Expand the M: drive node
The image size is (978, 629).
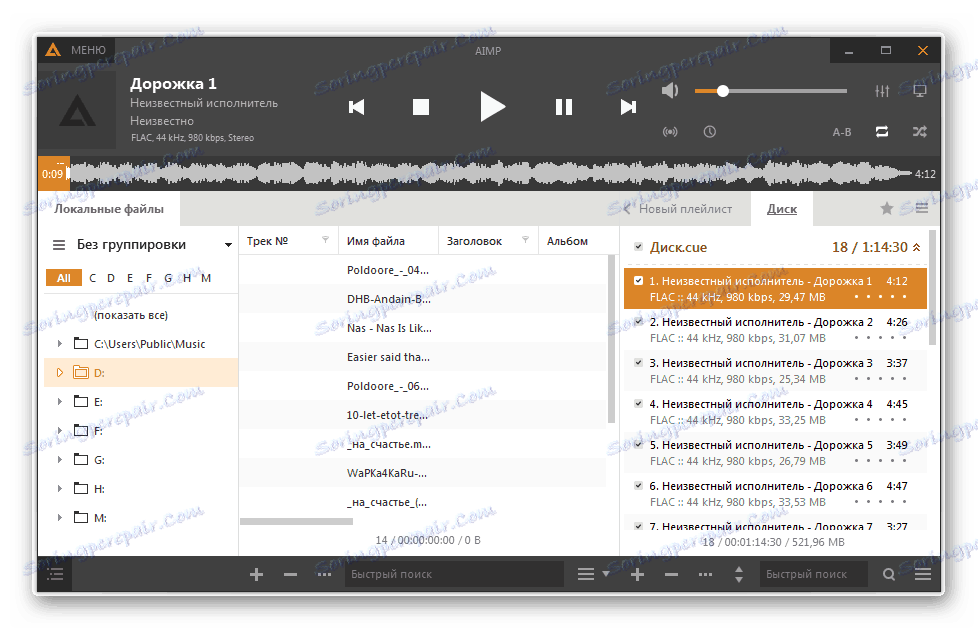(x=60, y=517)
